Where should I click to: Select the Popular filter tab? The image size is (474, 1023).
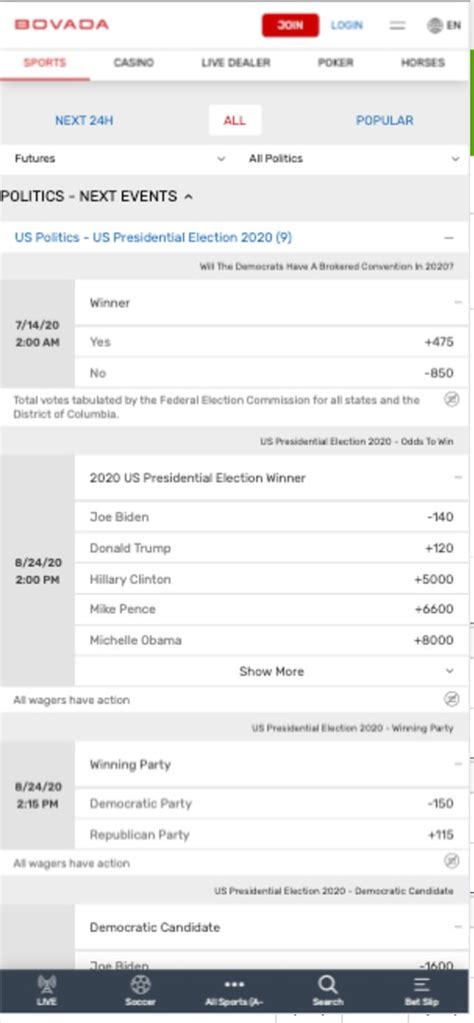point(385,121)
